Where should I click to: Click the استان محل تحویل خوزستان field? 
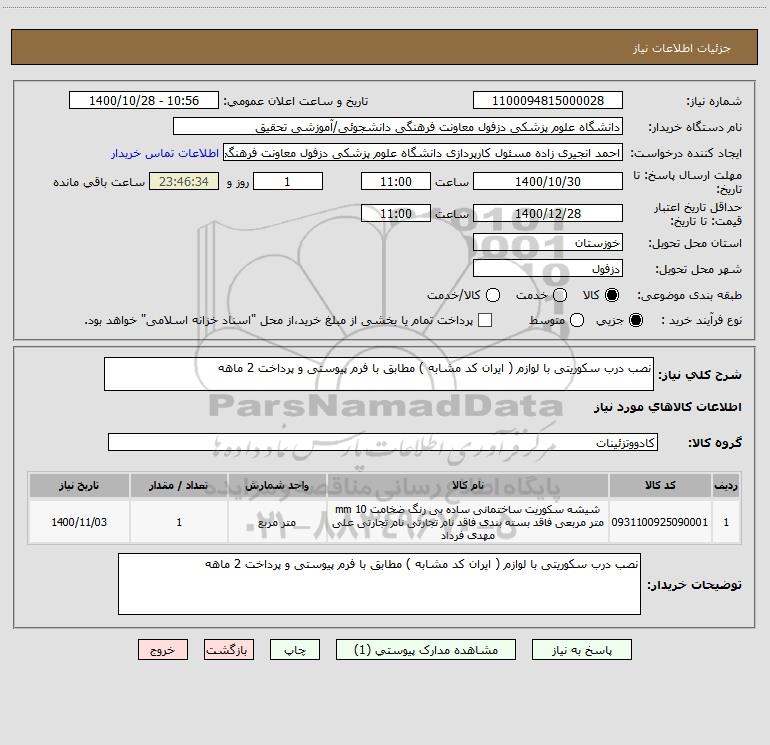tap(548, 243)
